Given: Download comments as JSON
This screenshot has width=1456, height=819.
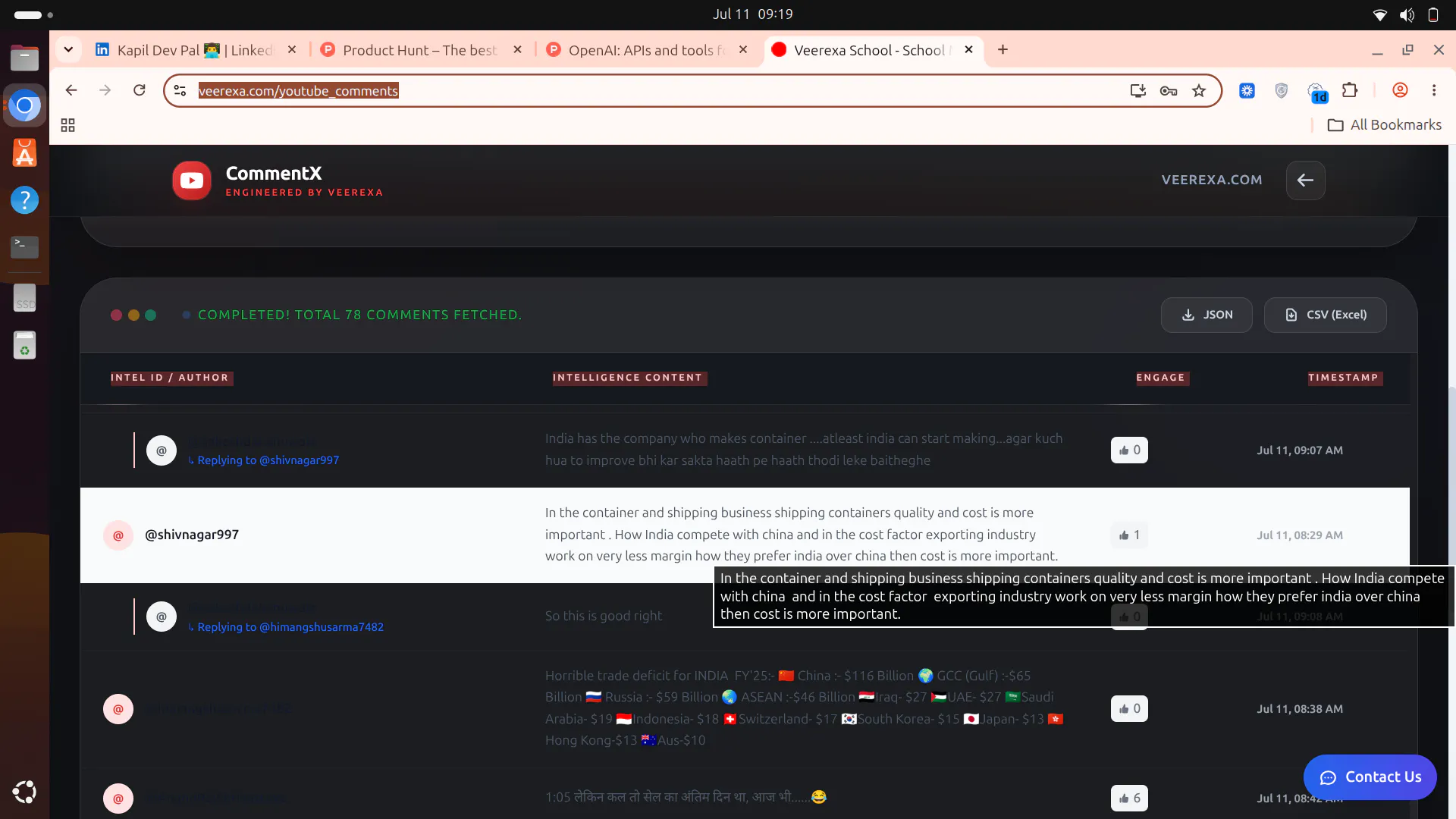Looking at the screenshot, I should [1207, 315].
